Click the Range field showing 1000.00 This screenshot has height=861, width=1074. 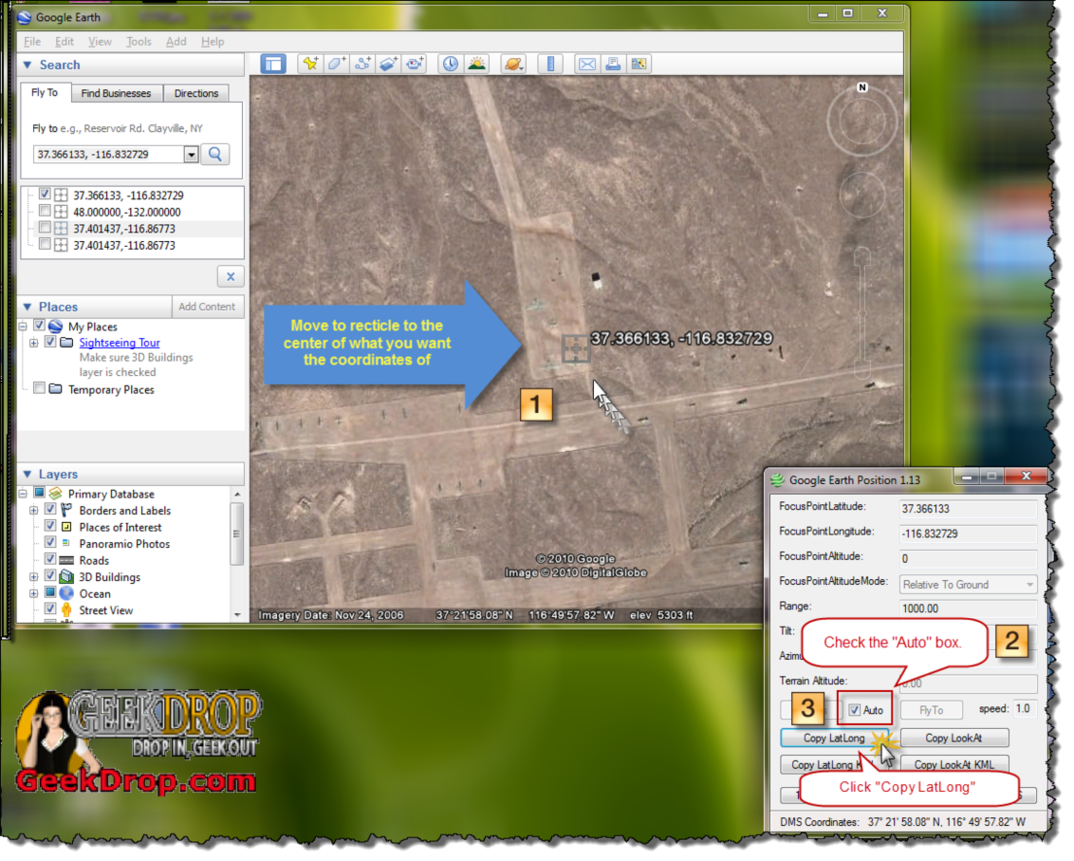[968, 608]
